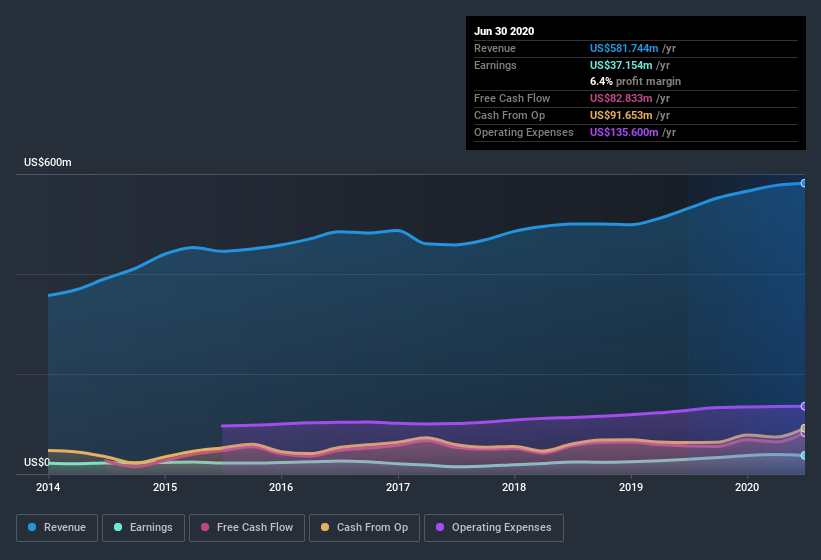Toggle the Cash From Op legend button

point(364,528)
